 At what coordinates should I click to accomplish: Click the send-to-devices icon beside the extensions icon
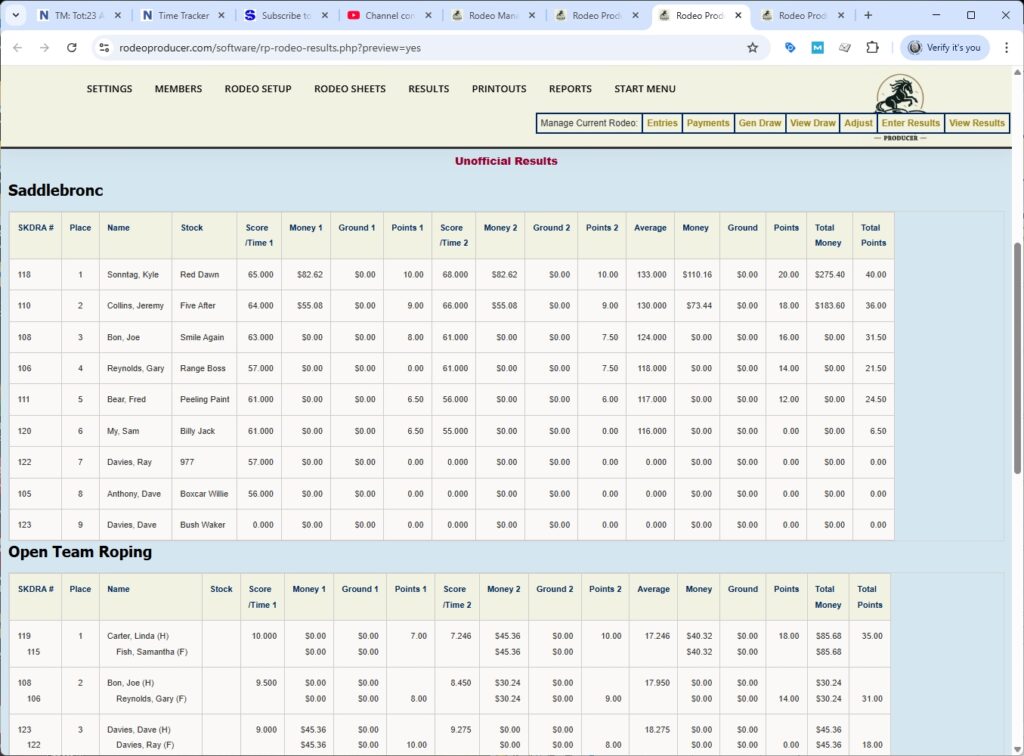coord(845,47)
